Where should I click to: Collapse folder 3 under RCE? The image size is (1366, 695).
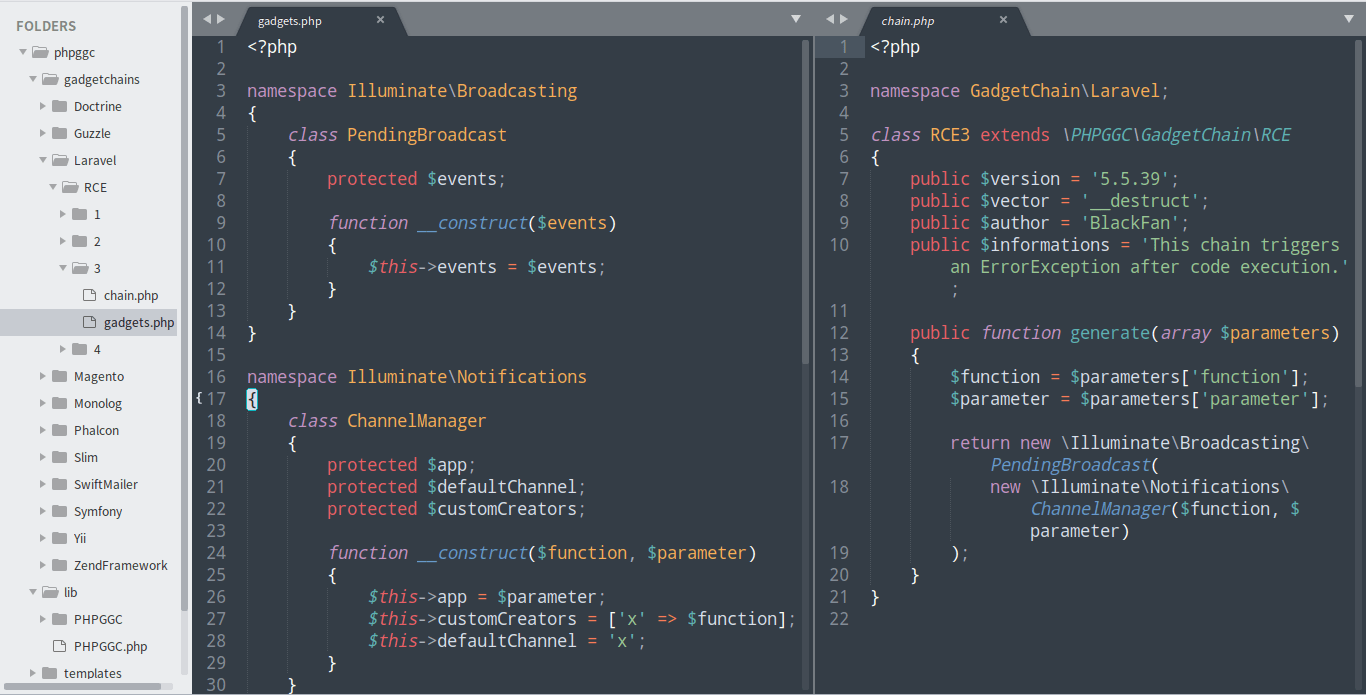pyautogui.click(x=63, y=268)
